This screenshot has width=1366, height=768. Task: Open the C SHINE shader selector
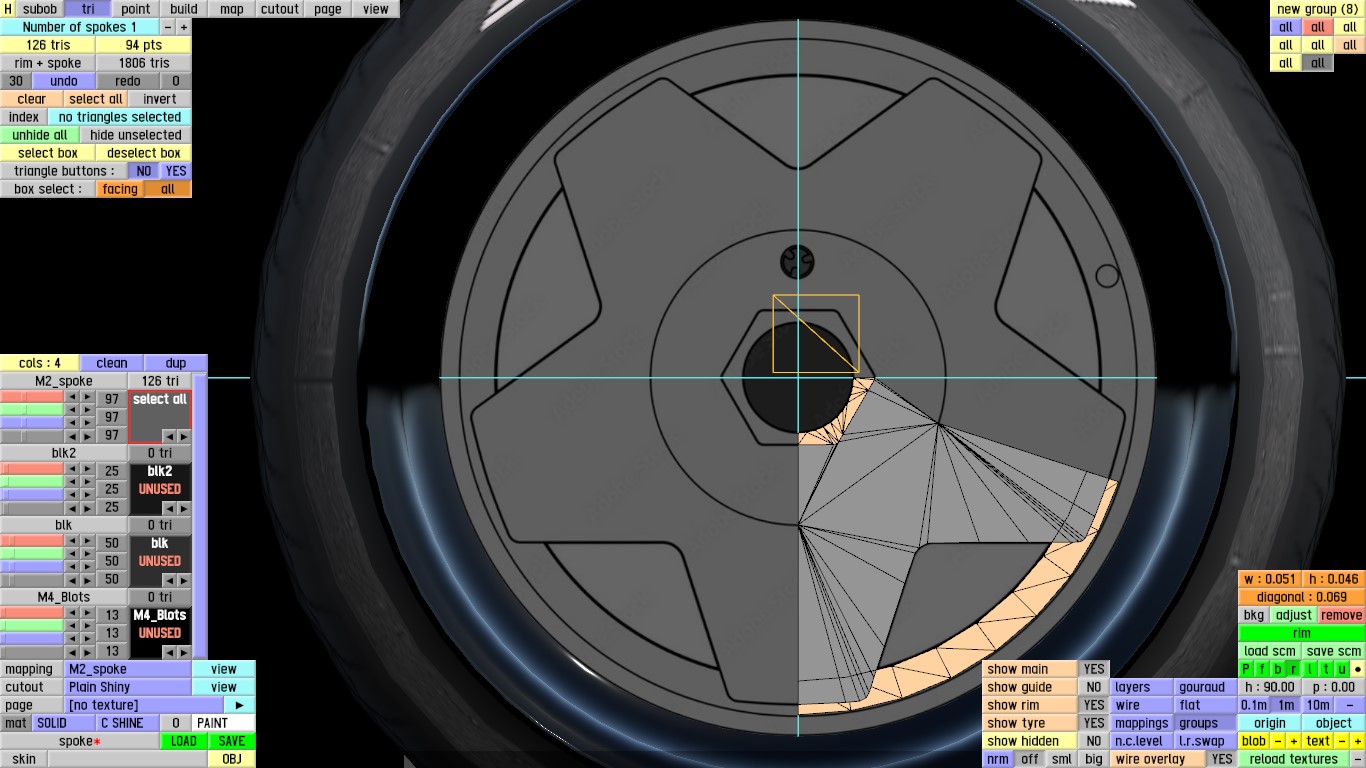[128, 723]
